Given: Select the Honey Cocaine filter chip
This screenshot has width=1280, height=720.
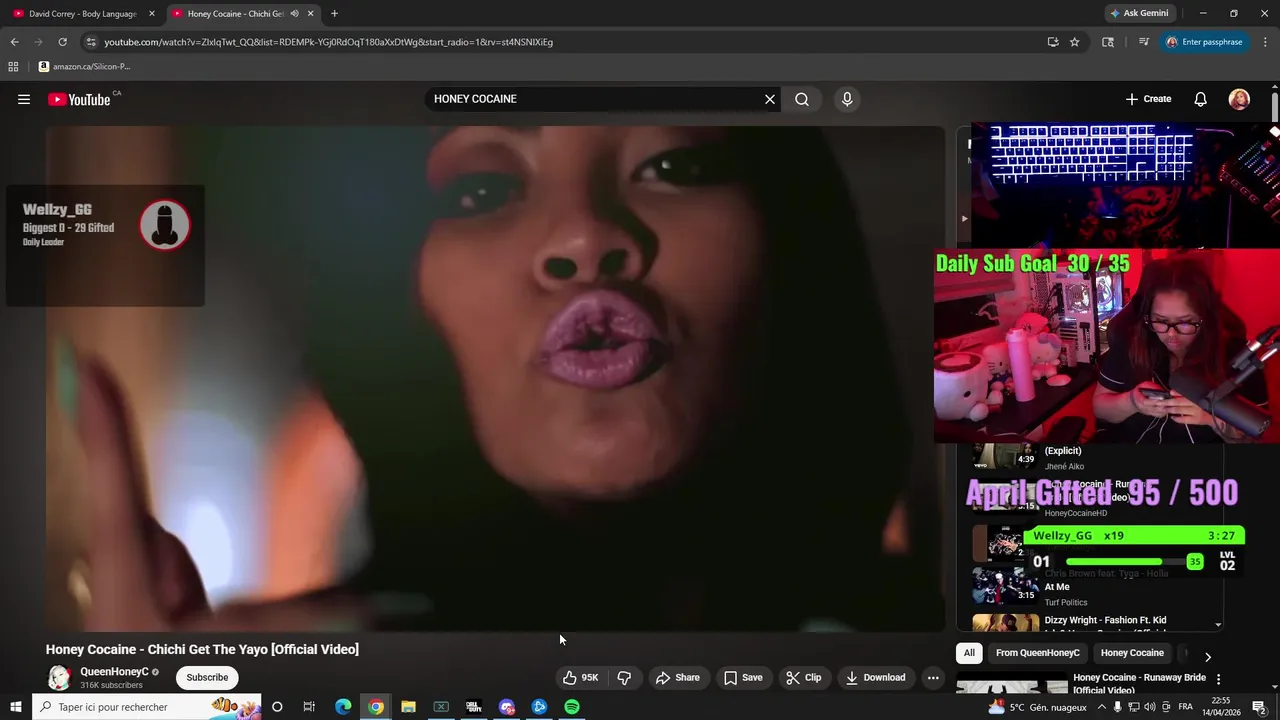Looking at the screenshot, I should [x=1132, y=653].
